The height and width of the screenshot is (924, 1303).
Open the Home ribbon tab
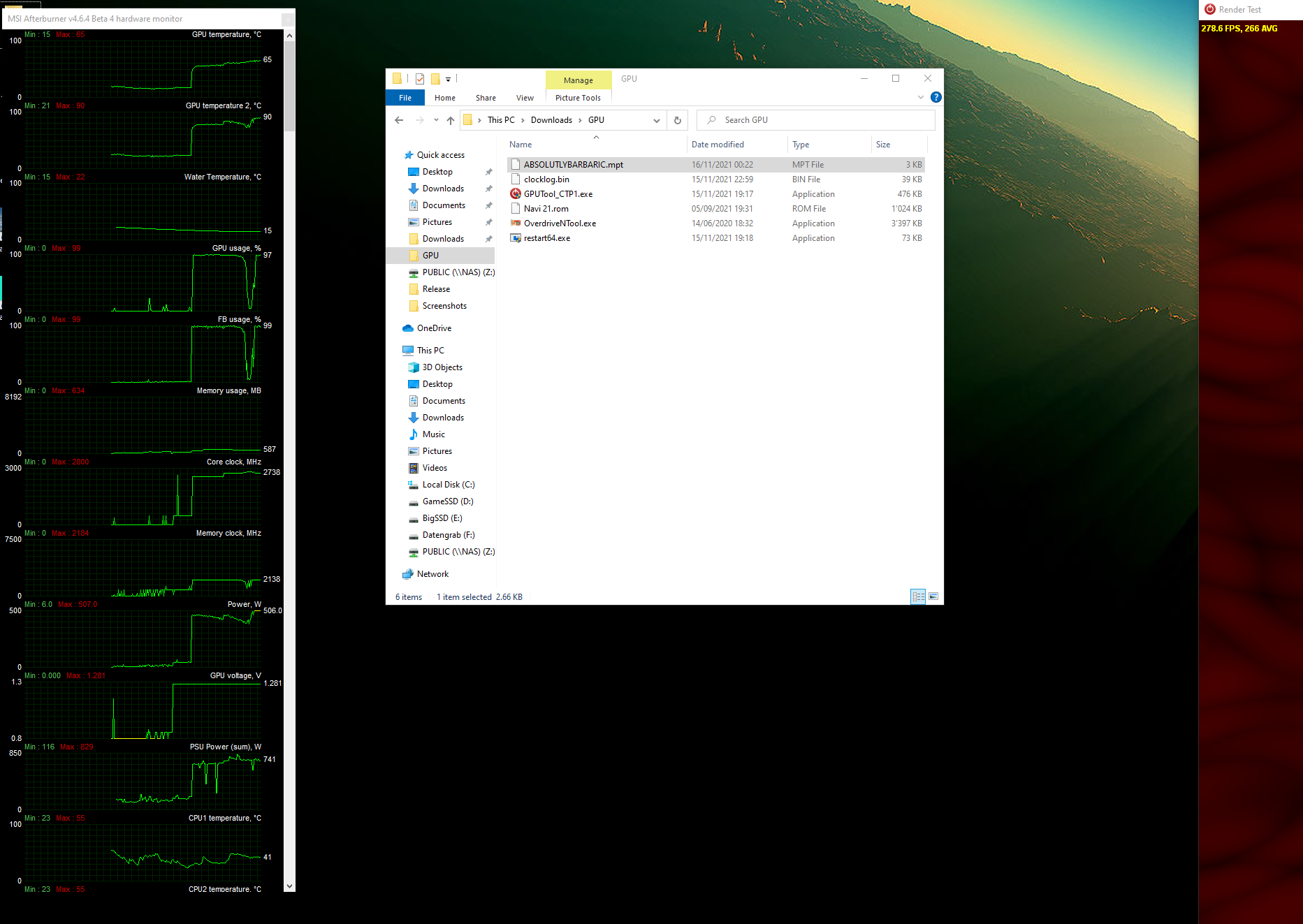(x=445, y=98)
